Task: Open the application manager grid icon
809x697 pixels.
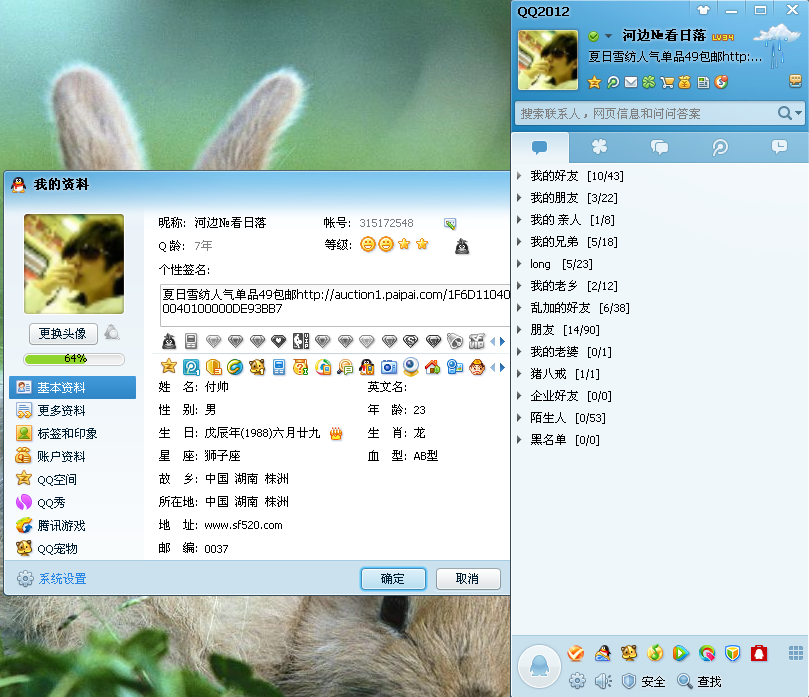Action: 796,653
